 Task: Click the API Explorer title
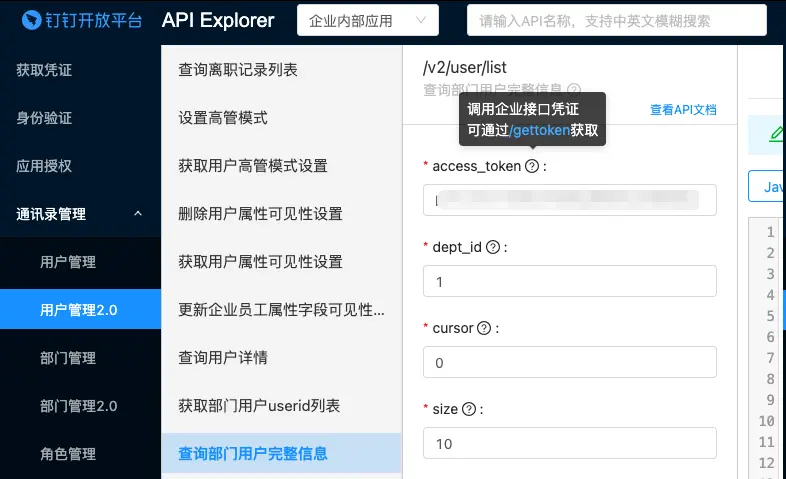tap(218, 21)
